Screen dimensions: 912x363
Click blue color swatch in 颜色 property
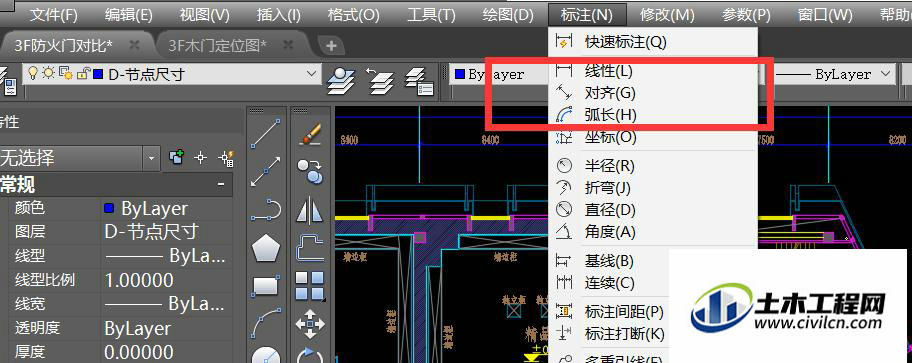pos(109,208)
